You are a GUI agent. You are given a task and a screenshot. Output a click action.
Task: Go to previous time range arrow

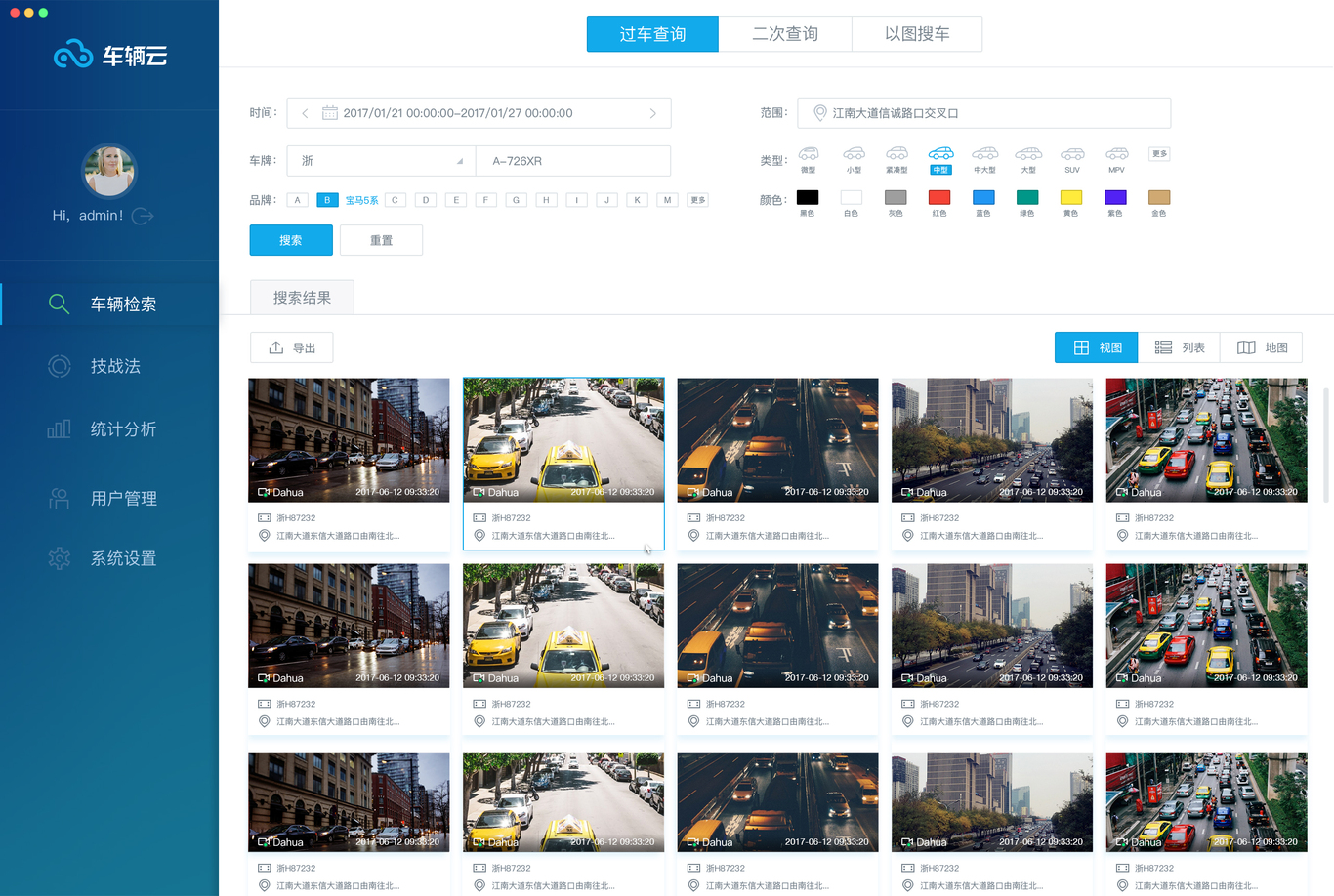305,113
